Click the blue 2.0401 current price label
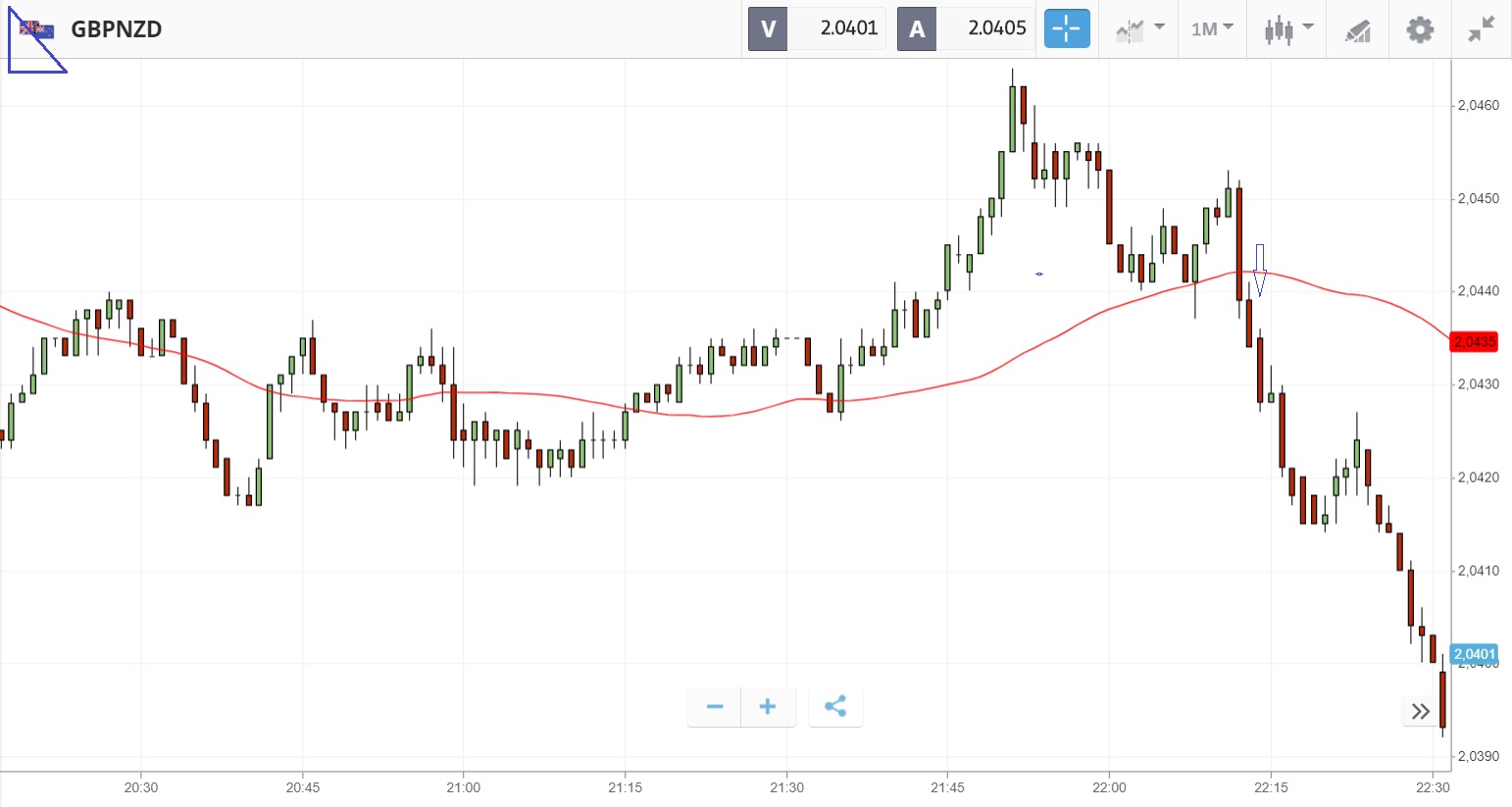 [1474, 654]
